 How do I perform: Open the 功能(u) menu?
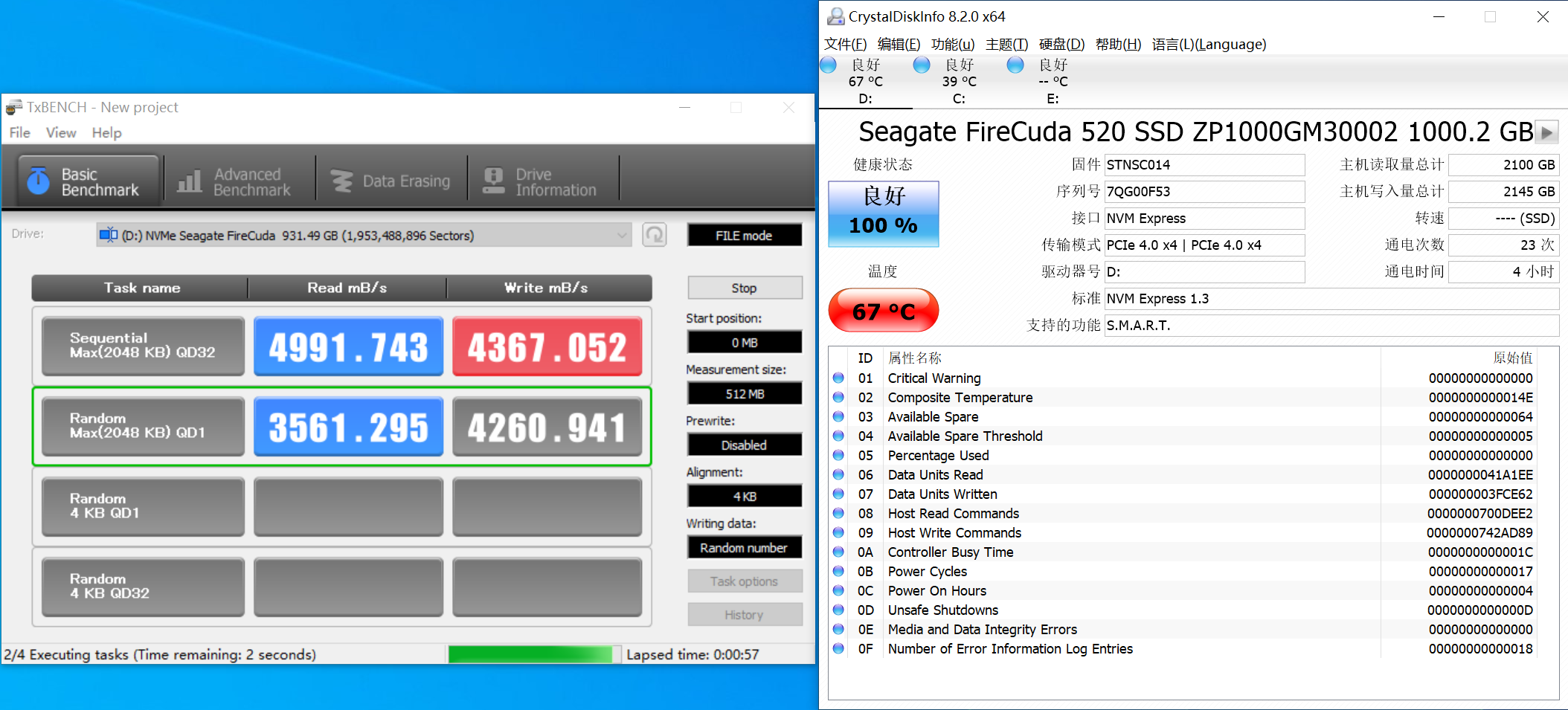tap(953, 44)
